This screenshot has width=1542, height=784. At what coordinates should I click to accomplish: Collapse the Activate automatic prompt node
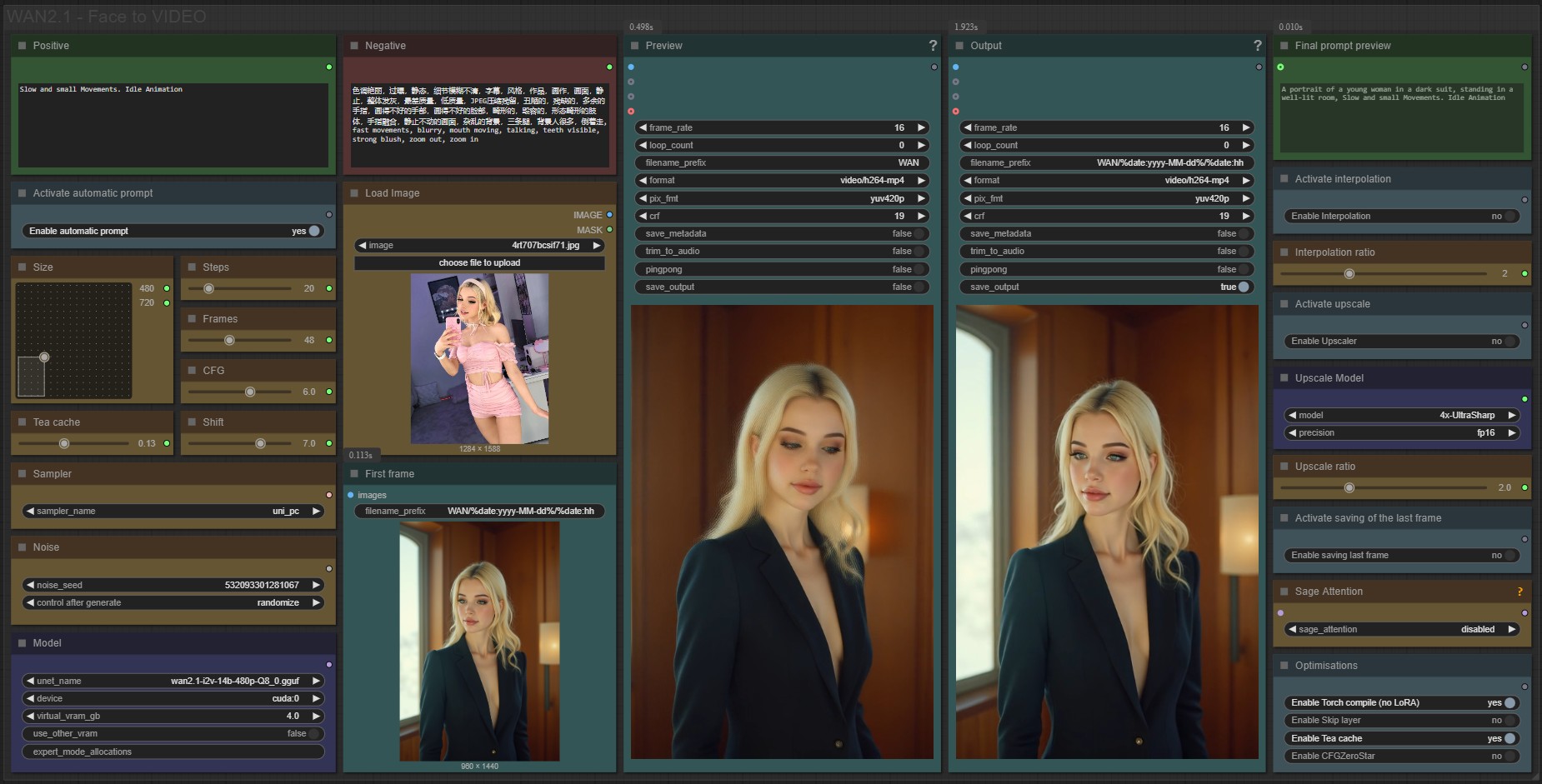tap(23, 193)
